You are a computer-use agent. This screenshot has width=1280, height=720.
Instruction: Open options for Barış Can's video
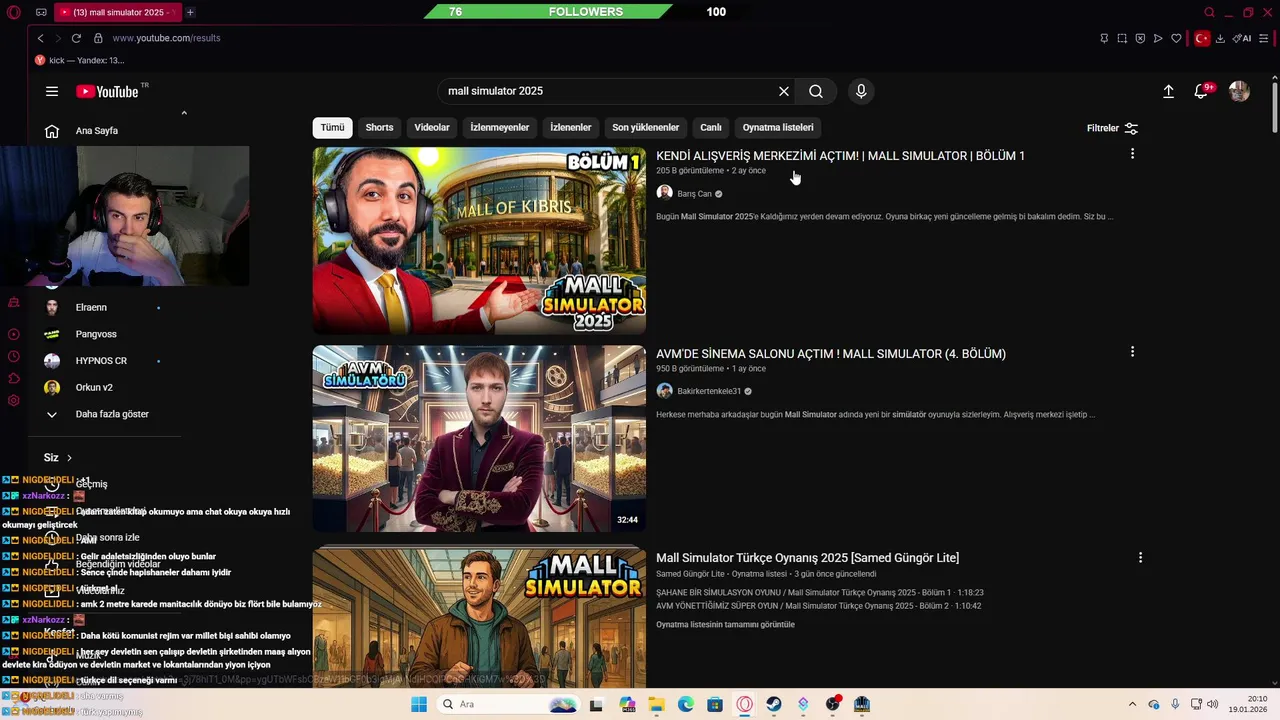[1132, 154]
